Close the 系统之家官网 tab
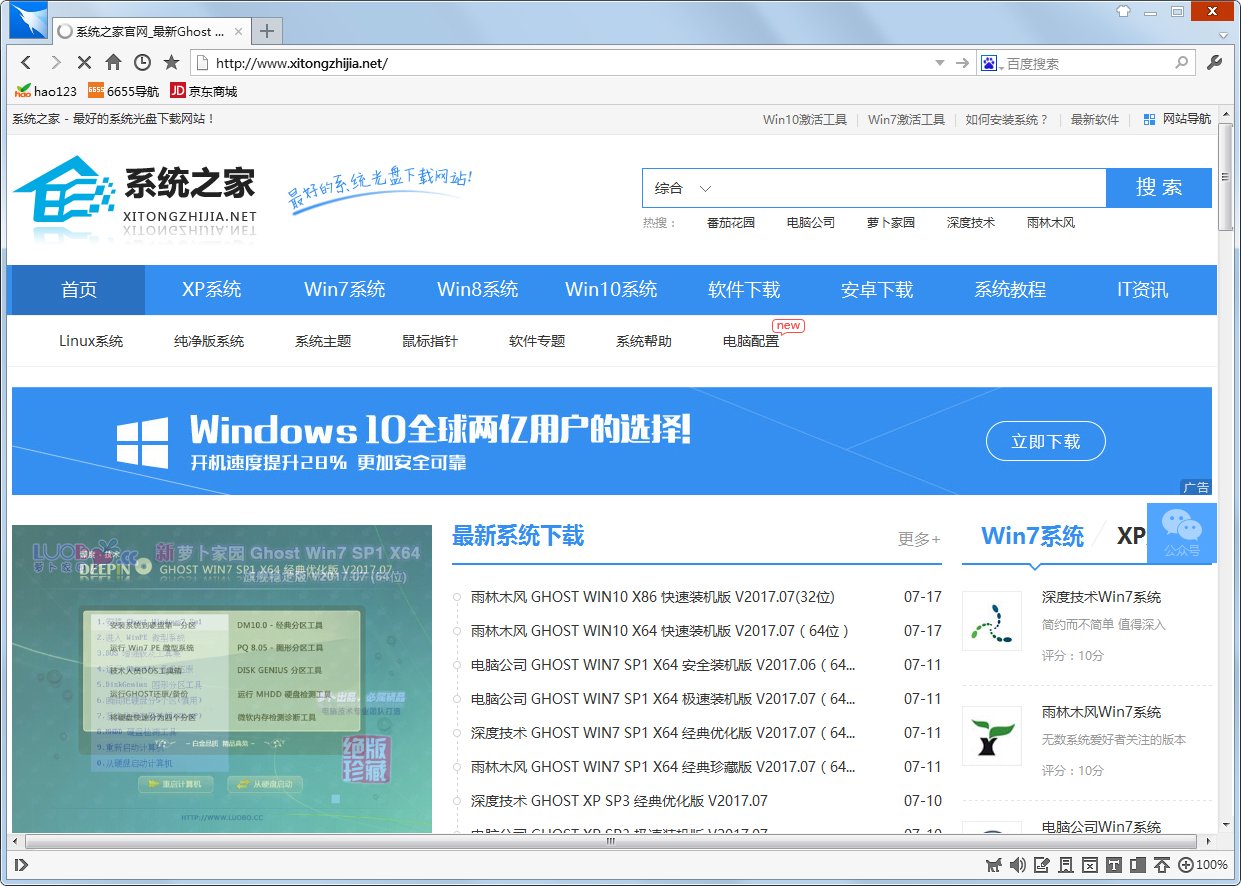 coord(237,32)
